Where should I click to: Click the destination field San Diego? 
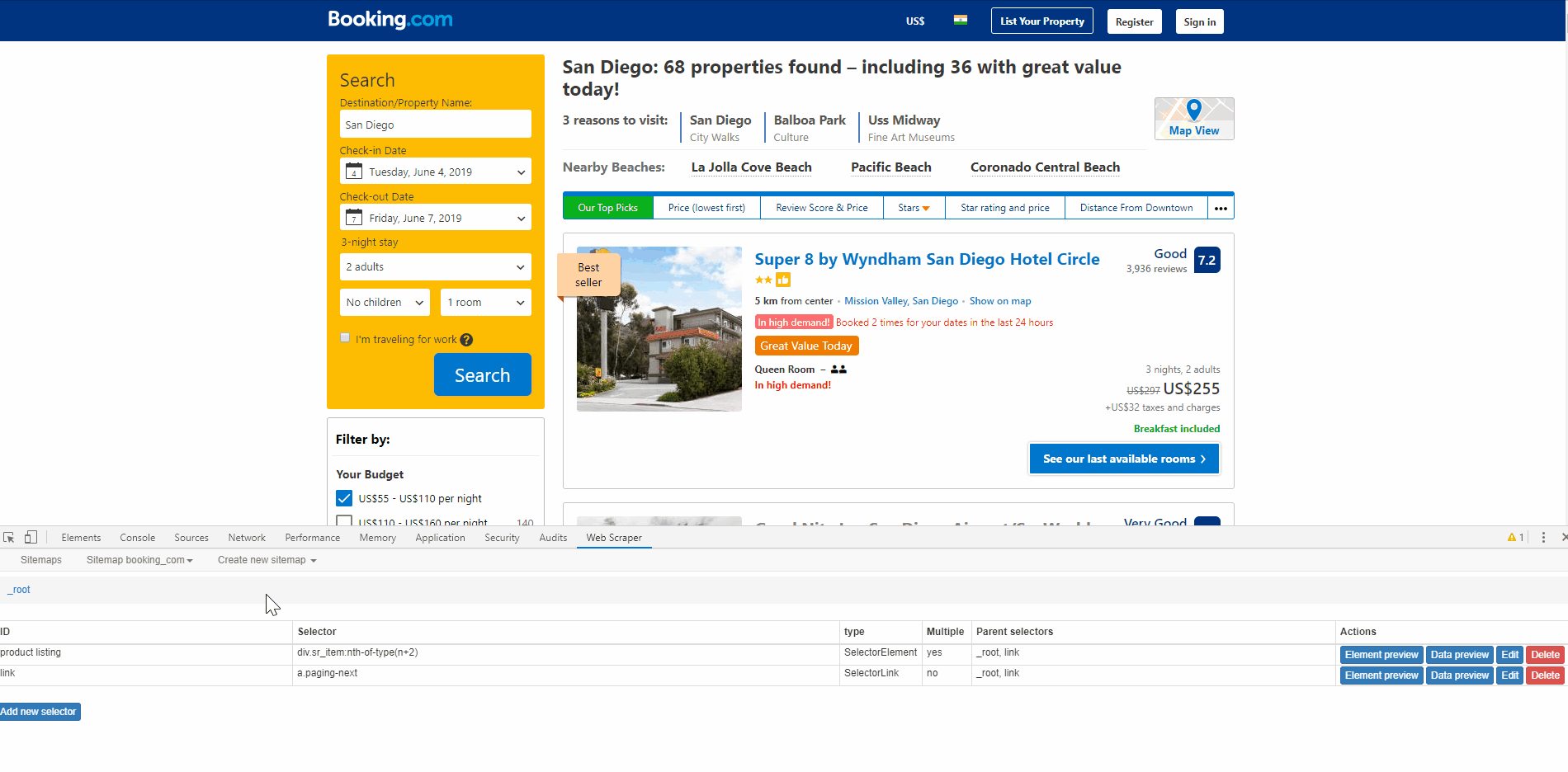436,125
